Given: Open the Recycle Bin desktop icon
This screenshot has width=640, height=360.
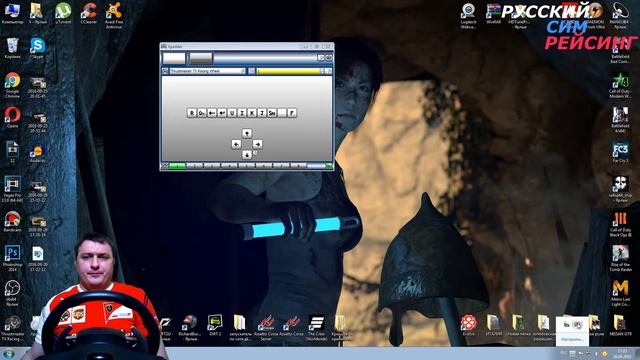Looking at the screenshot, I should click(x=12, y=48).
